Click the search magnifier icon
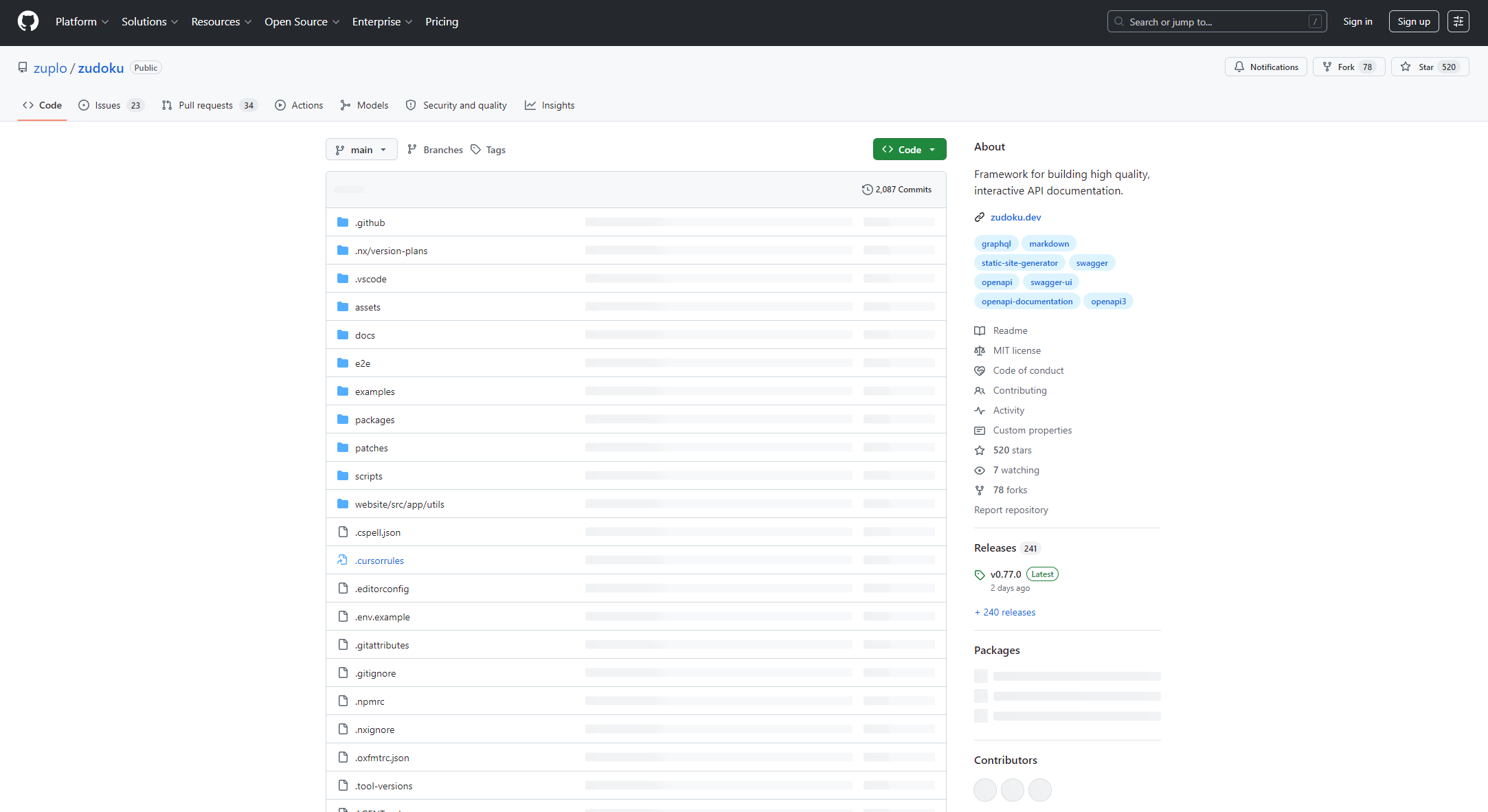 coord(1119,21)
